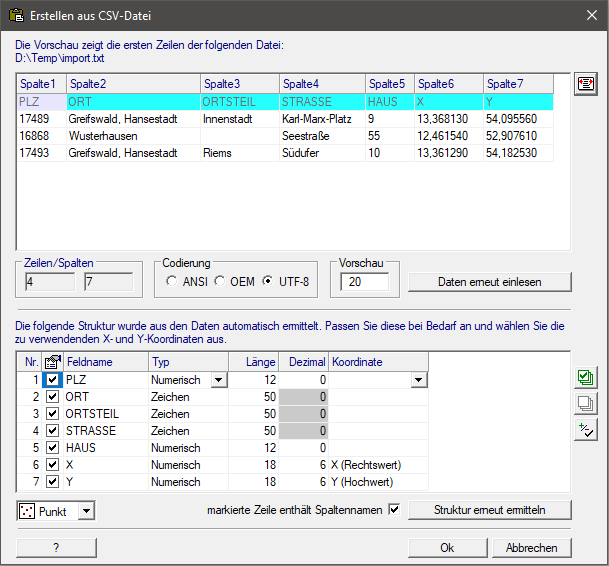Open the Typ dropdown for PLZ

tap(219, 380)
